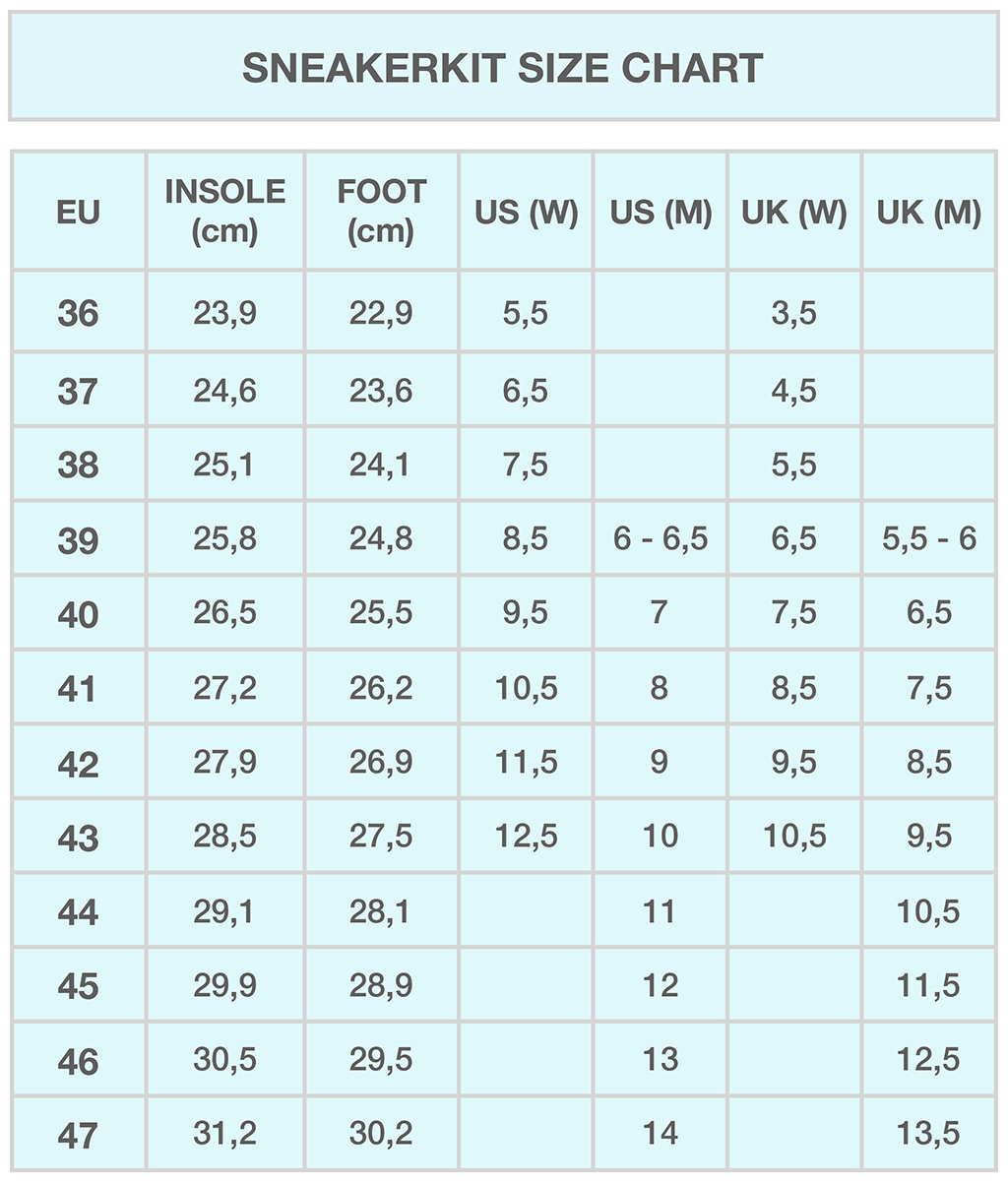The image size is (1008, 1183).
Task: Select the US men's 14 cell
Action: [661, 1134]
